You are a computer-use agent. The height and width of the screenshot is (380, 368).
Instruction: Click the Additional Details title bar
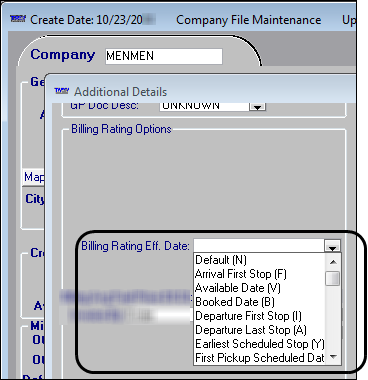pyautogui.click(x=200, y=91)
